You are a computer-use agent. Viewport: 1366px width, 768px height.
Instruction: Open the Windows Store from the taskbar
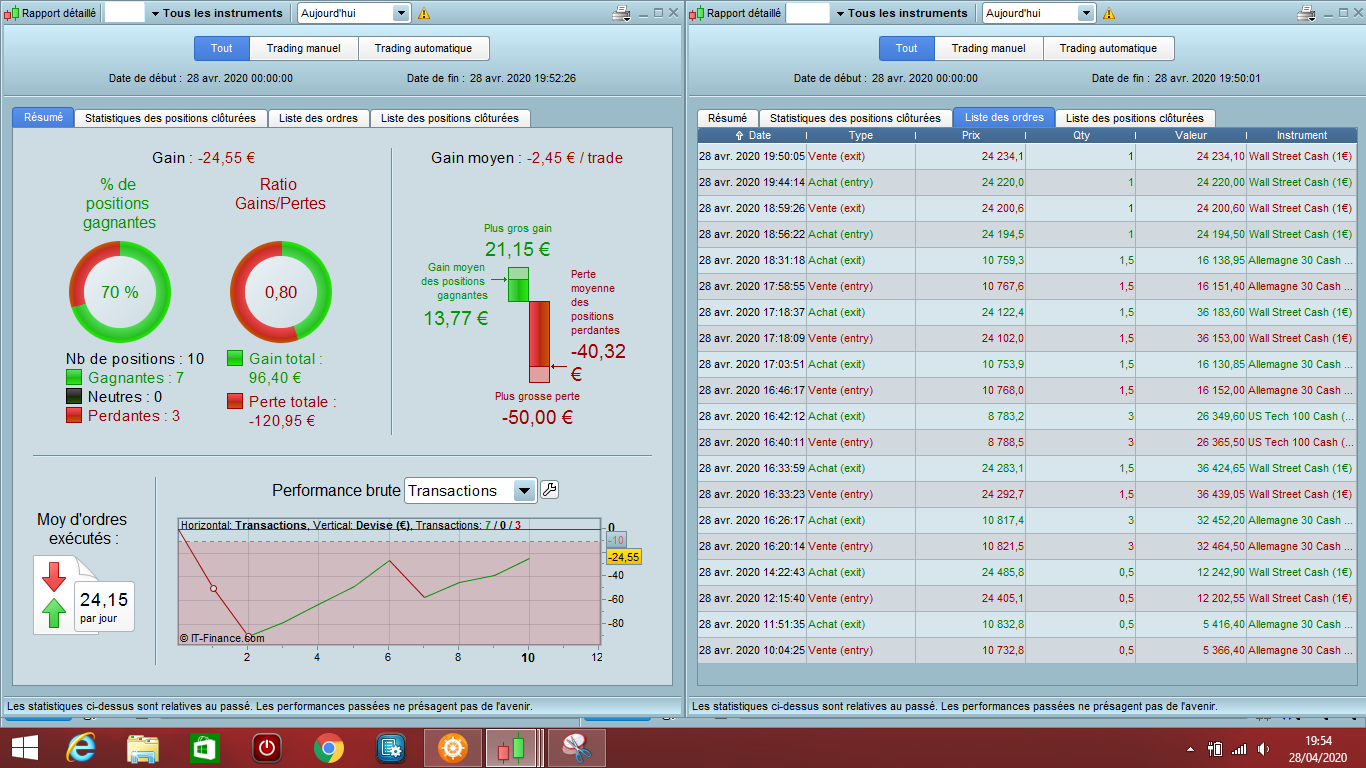click(x=204, y=748)
